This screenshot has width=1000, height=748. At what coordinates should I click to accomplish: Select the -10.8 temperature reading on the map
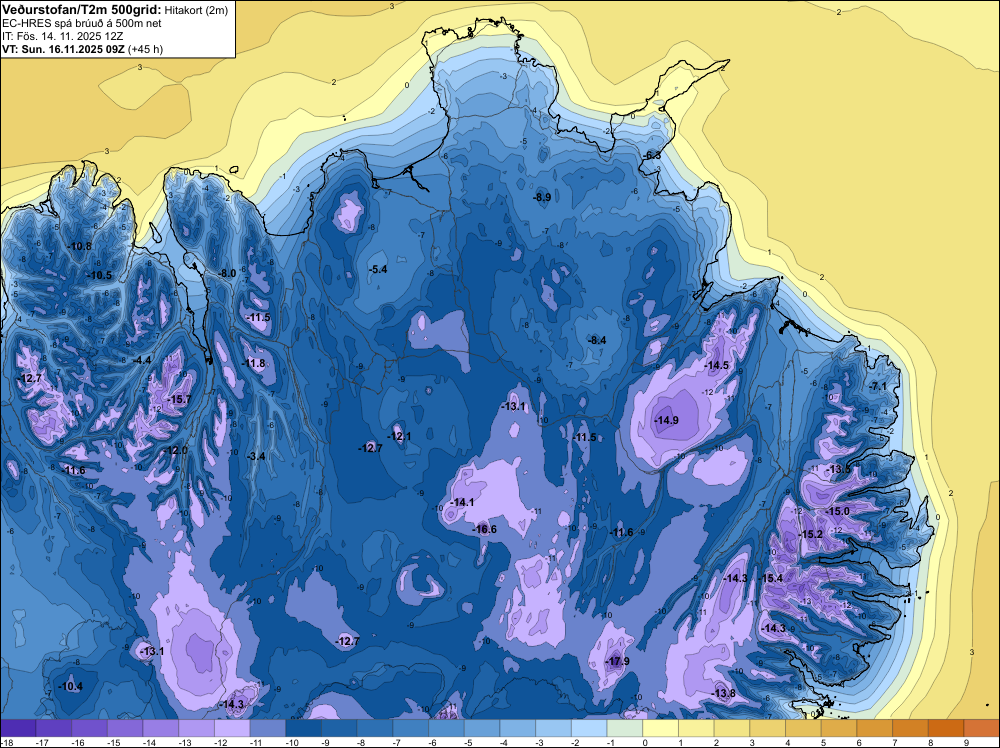(x=80, y=247)
